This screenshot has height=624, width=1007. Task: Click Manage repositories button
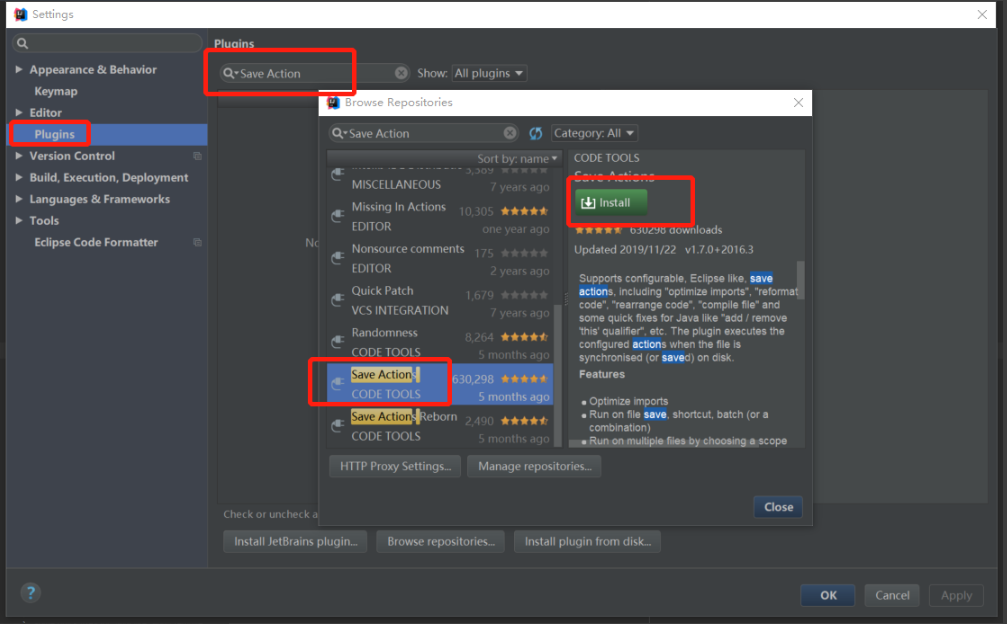coord(534,466)
